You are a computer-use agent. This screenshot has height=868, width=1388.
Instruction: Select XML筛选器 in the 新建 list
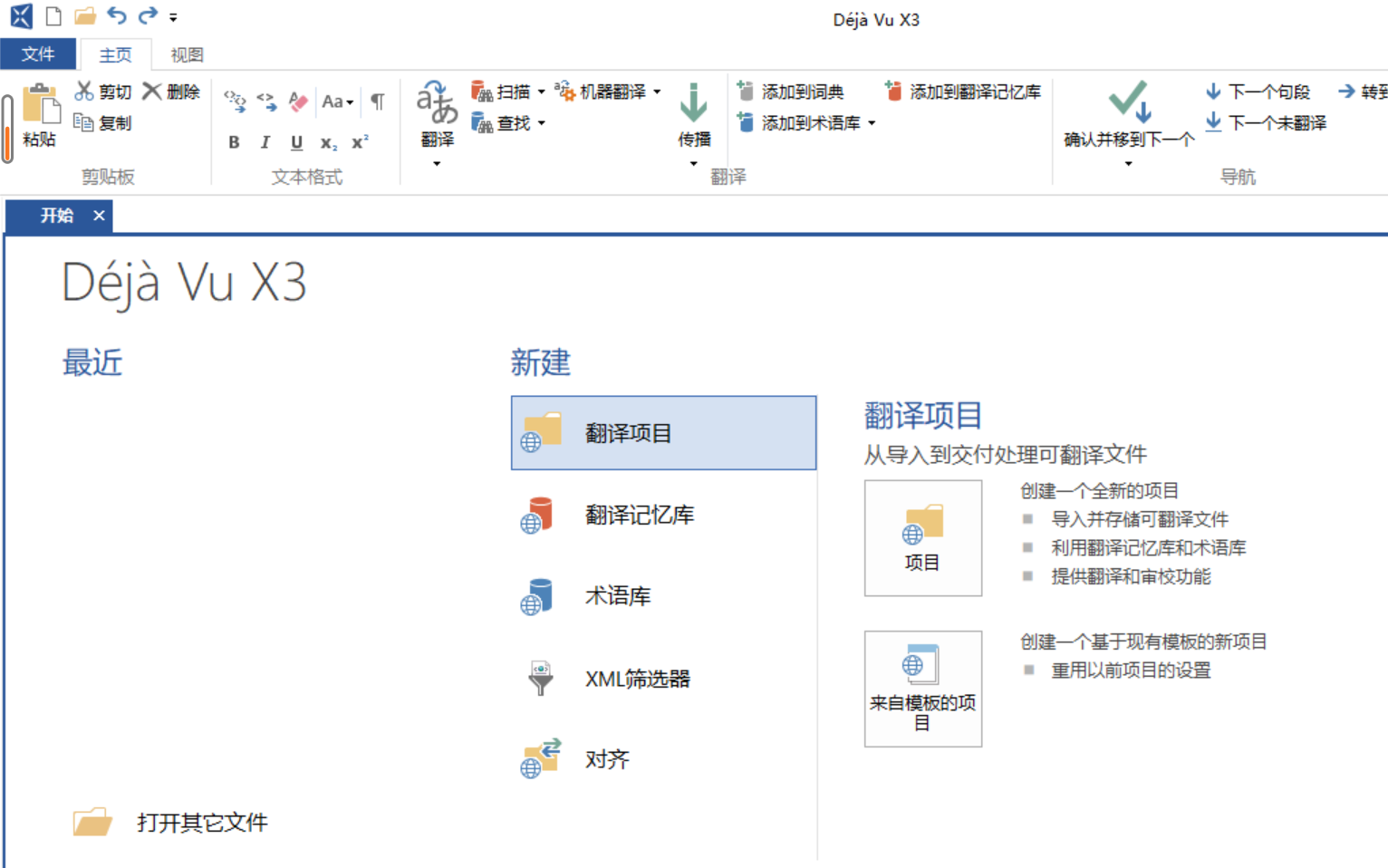tap(663, 678)
